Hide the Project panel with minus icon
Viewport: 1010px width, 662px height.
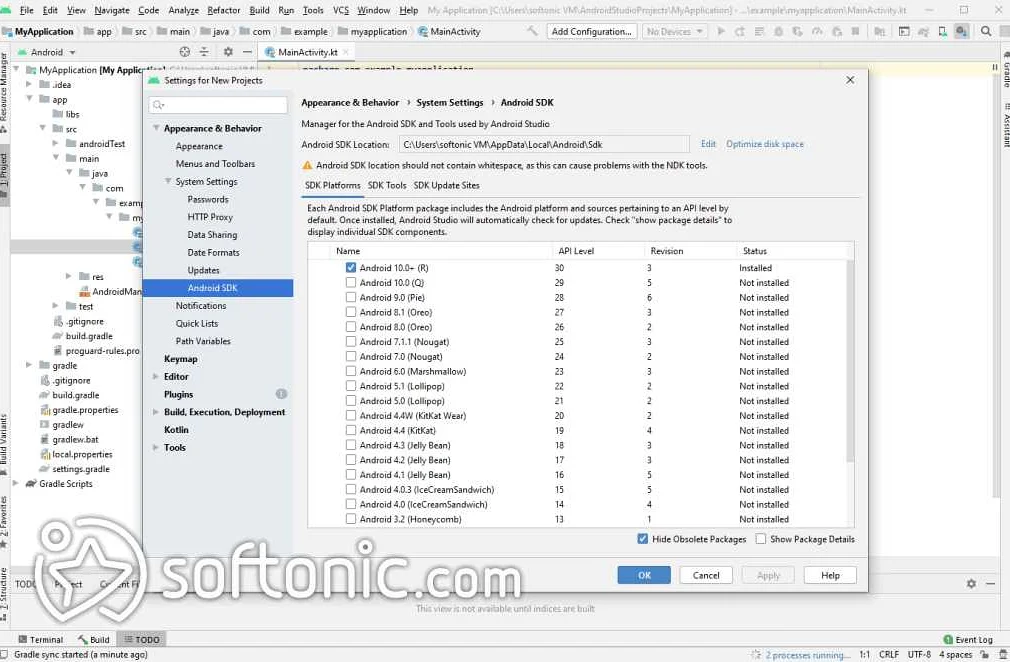(247, 52)
